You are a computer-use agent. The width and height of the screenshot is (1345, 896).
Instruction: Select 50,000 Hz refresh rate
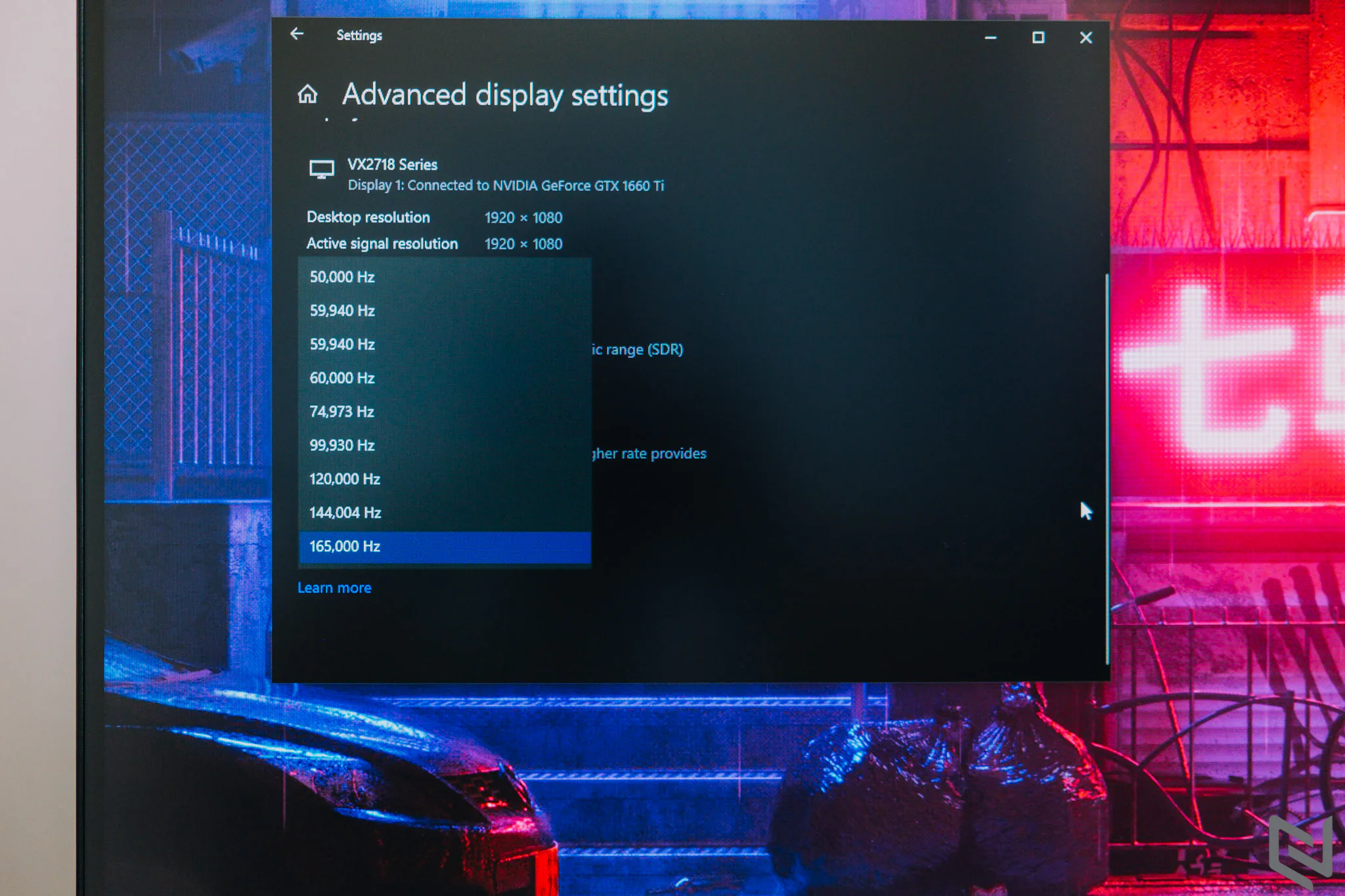coord(445,277)
